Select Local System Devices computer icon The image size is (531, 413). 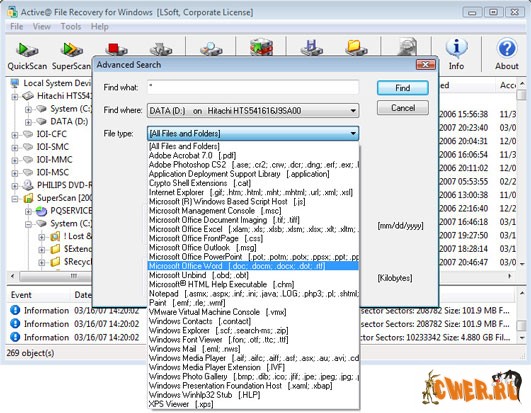pyautogui.click(x=15, y=83)
